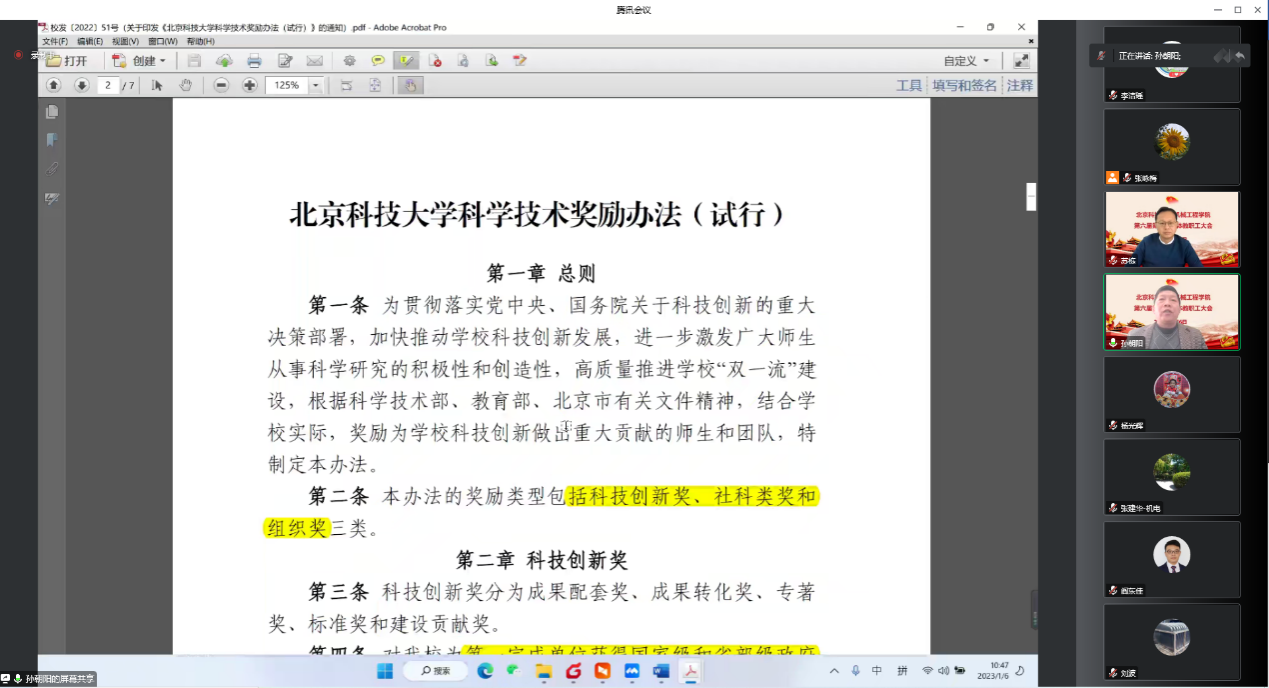This screenshot has width=1269, height=688.
Task: Add a sticky note comment
Action: click(x=378, y=61)
